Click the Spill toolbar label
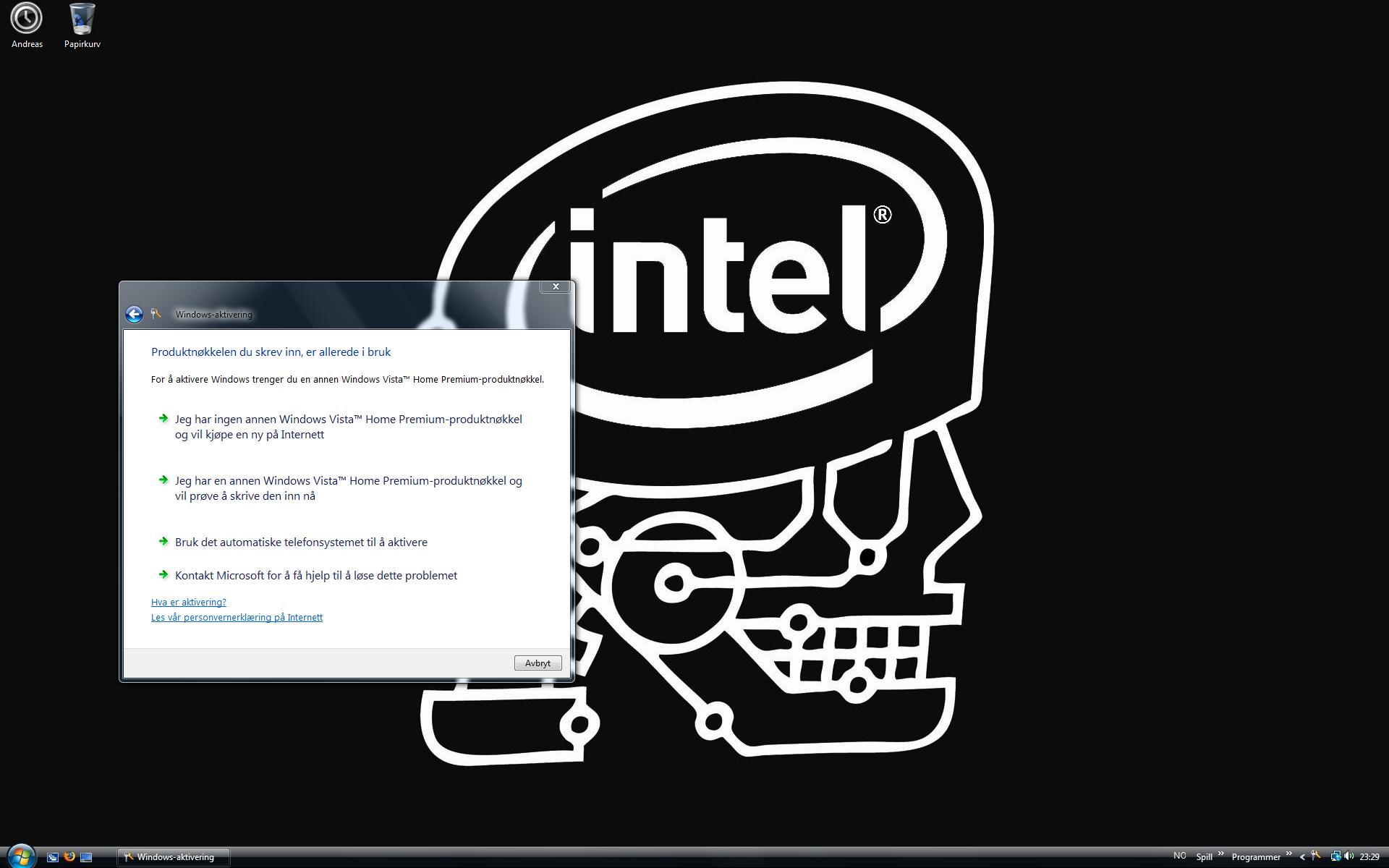1389x868 pixels. point(1204,857)
